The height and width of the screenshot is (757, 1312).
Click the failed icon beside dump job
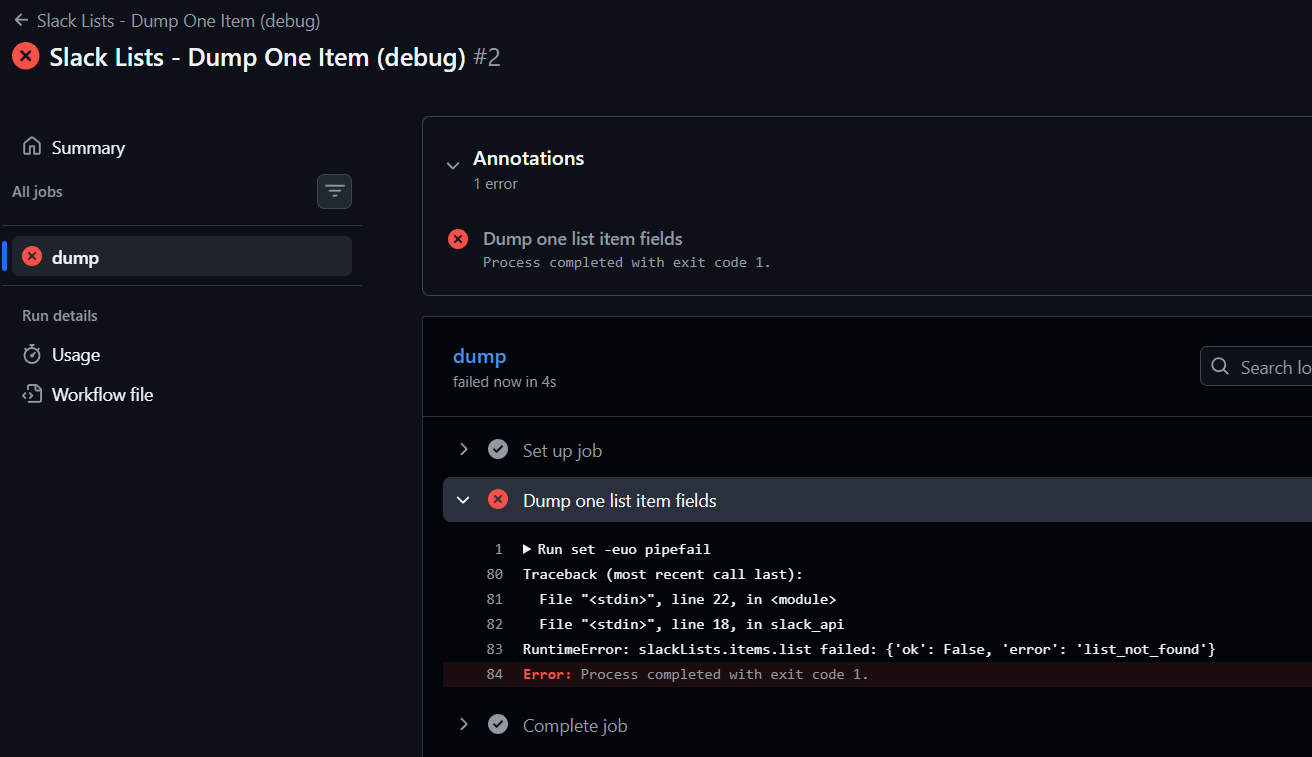pos(32,257)
